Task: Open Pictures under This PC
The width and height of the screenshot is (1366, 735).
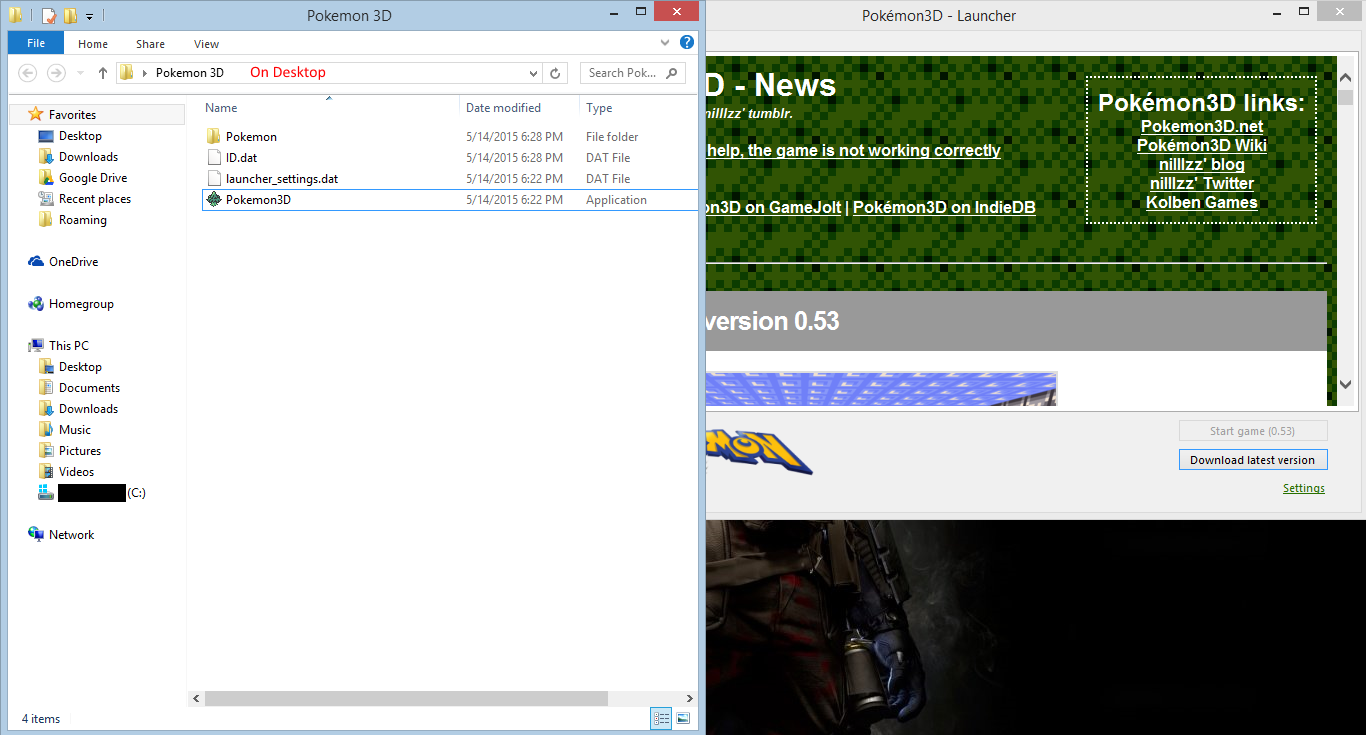Action: click(x=80, y=451)
